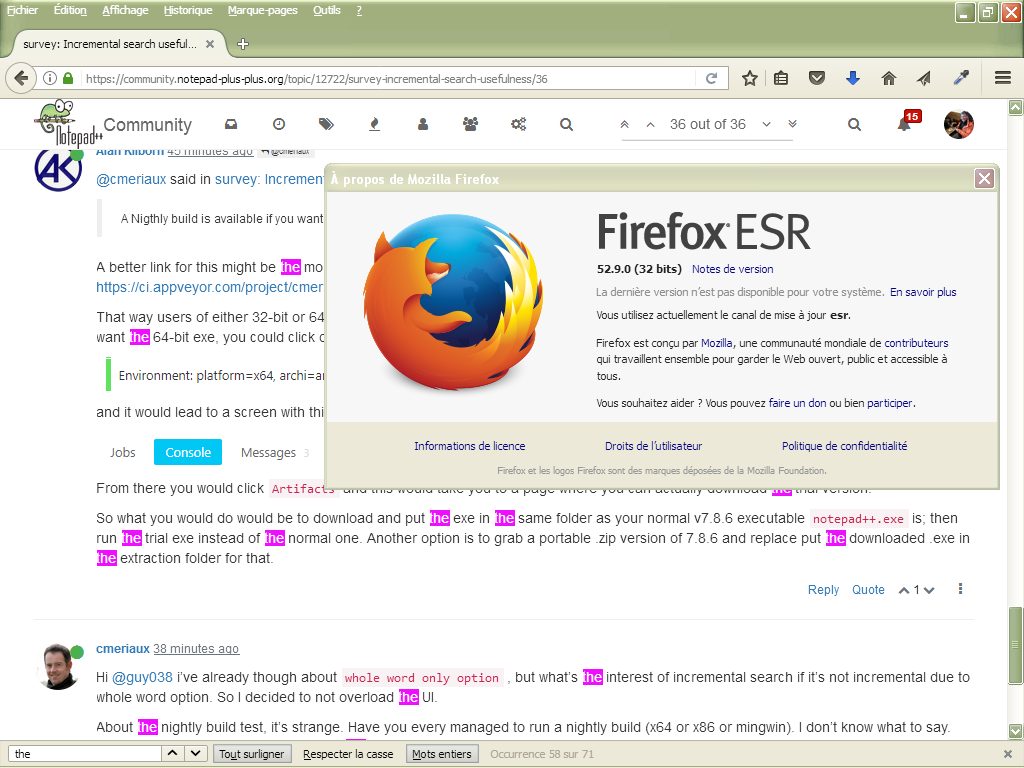The image size is (1024, 768).
Task: Open the bookmarks list icon in toolbar
Action: pos(781,78)
